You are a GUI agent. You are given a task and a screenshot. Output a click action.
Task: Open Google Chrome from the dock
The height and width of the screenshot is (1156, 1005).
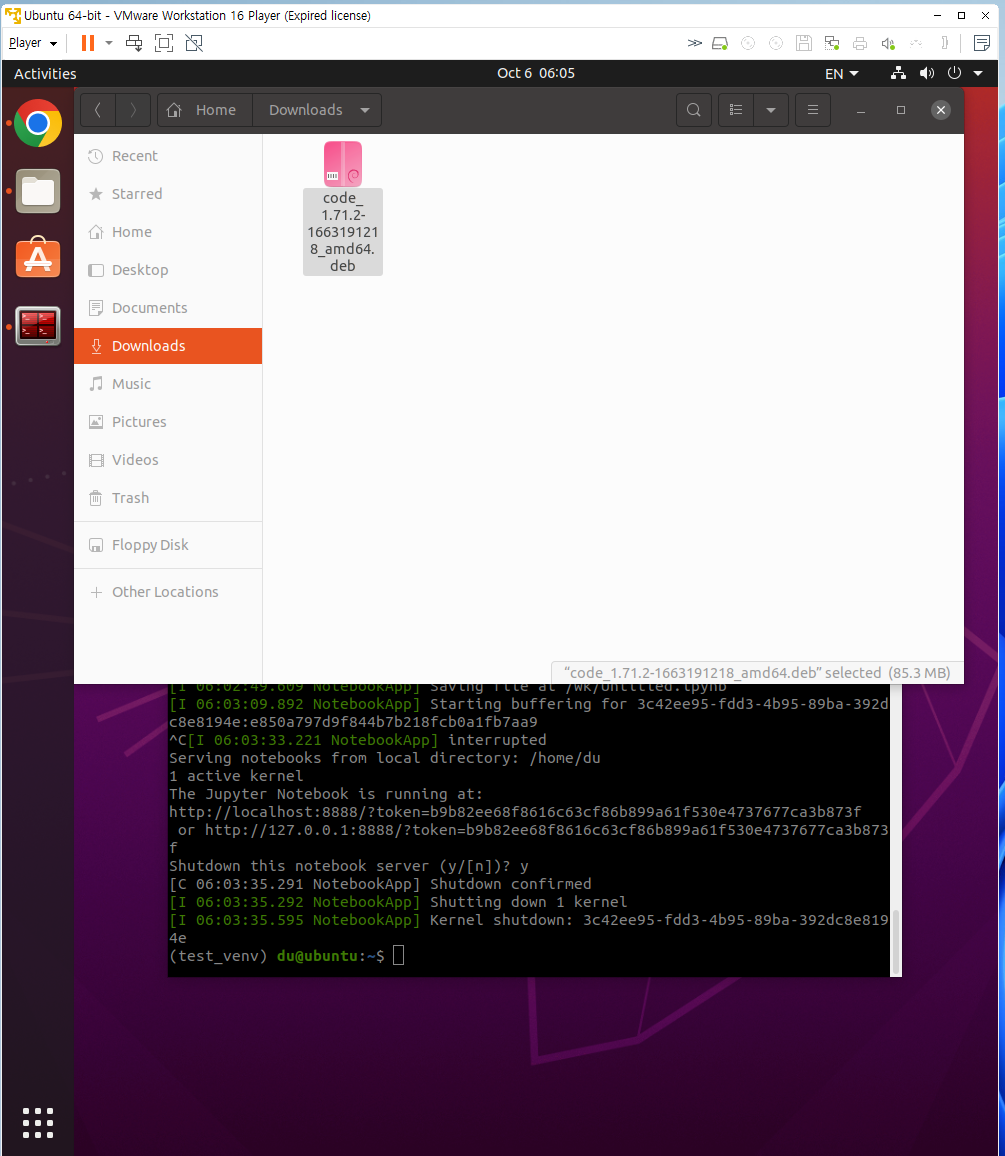tap(38, 123)
